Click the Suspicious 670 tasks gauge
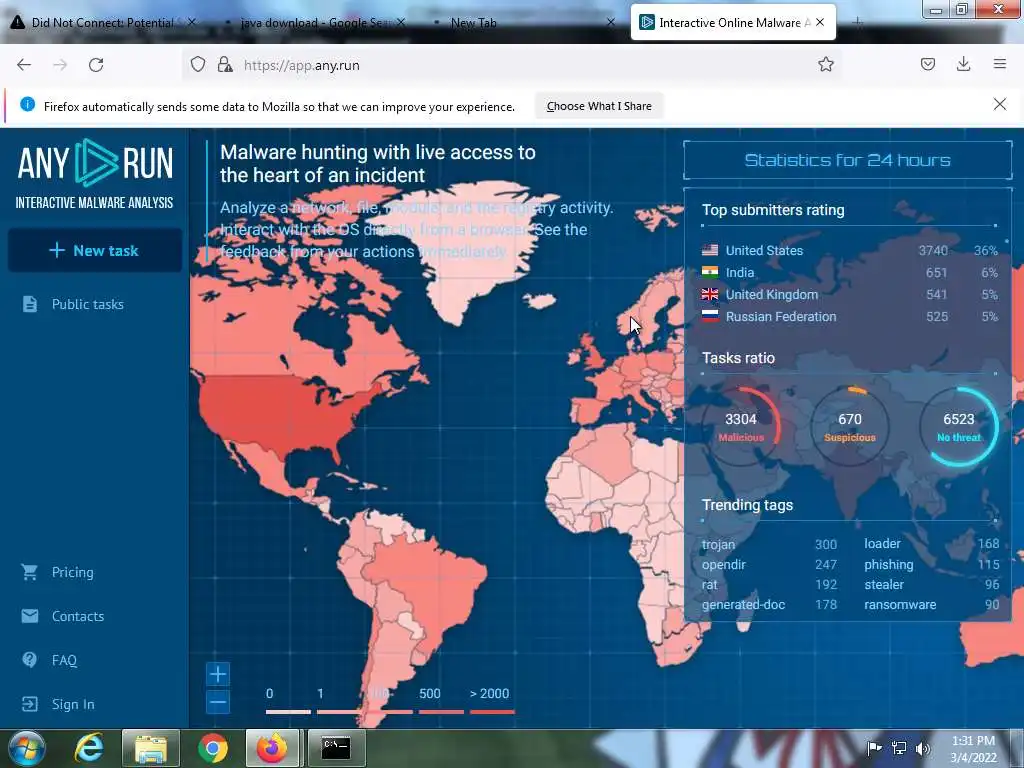This screenshot has height=768, width=1024. coord(850,426)
